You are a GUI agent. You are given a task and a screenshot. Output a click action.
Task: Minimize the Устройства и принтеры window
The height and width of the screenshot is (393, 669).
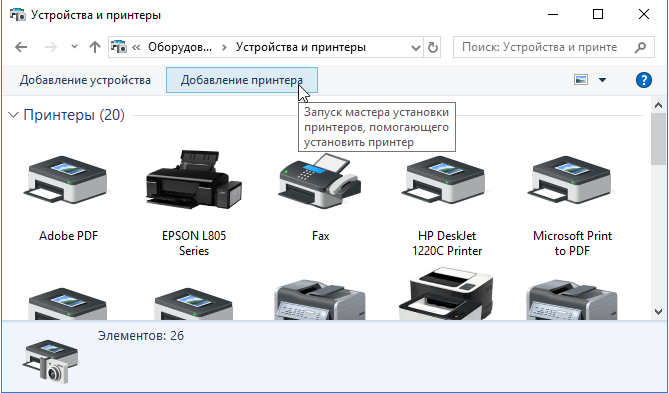click(x=553, y=15)
